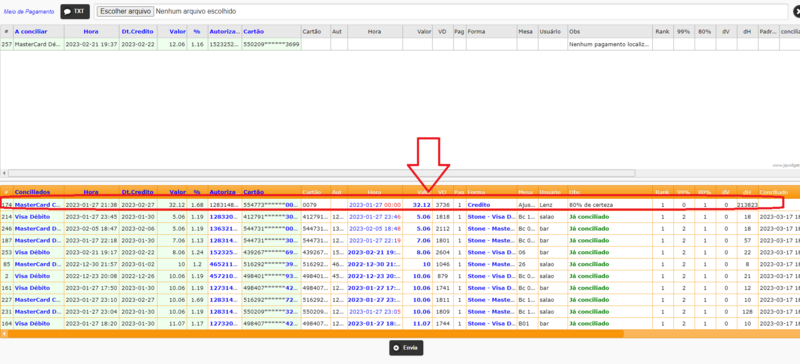Click the dH value 128 cell
Screen dimensions: 800x364
click(746, 311)
